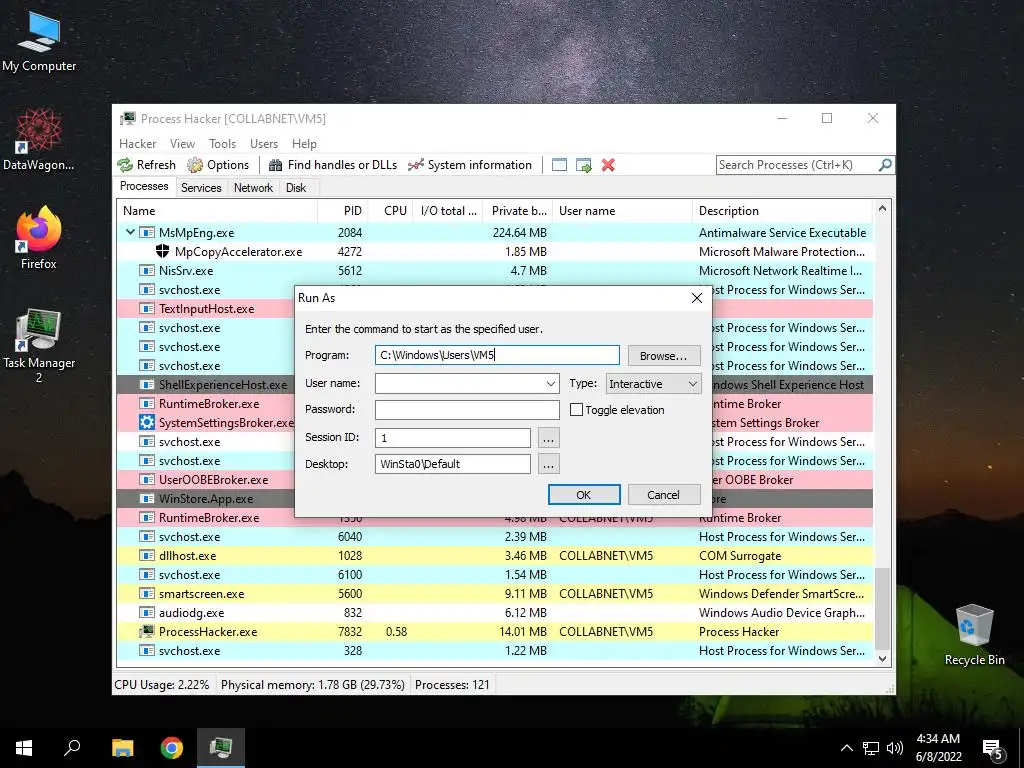The height and width of the screenshot is (768, 1024).
Task: Open the View menu
Action: (x=182, y=144)
